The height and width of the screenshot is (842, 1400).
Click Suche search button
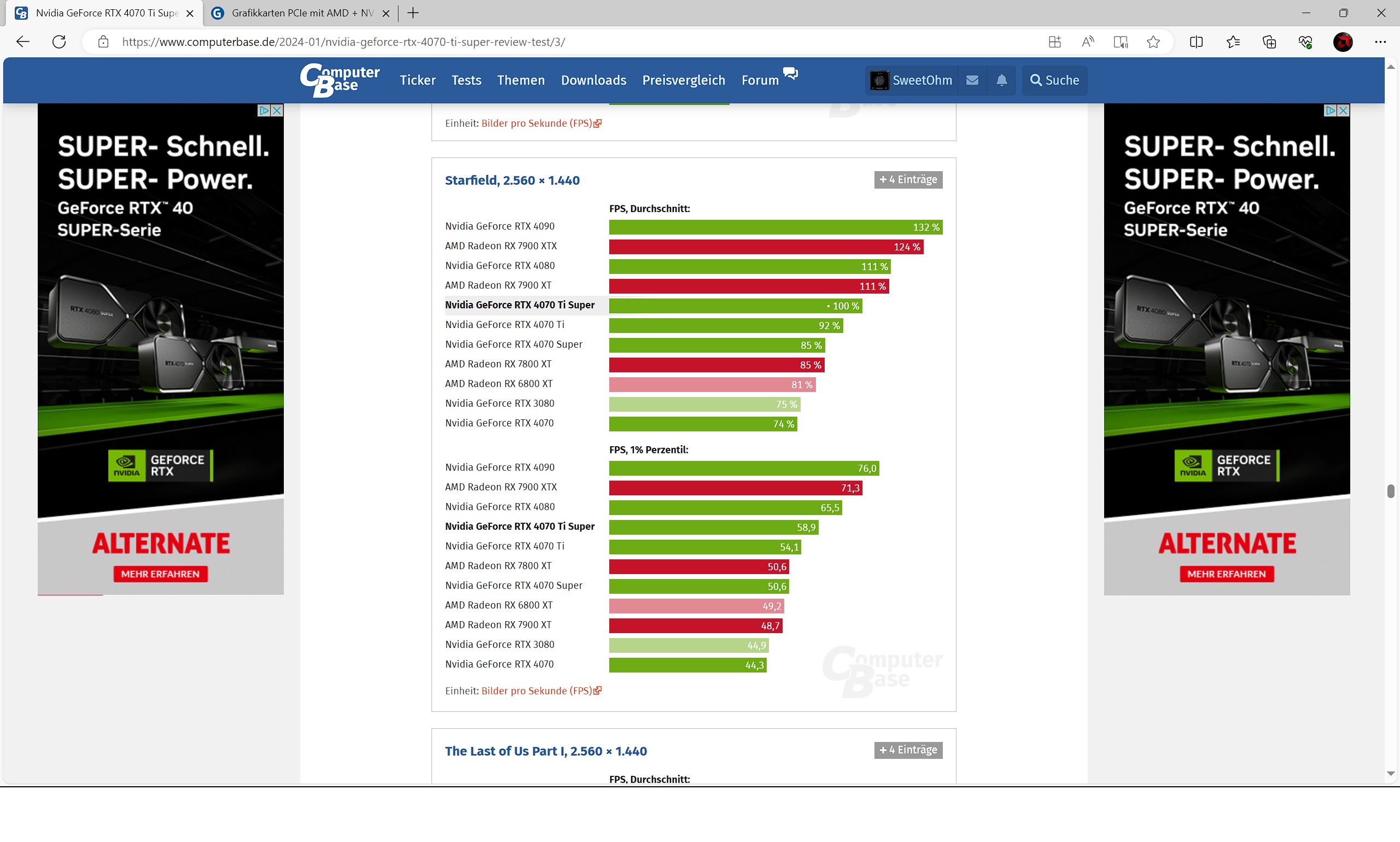click(x=1054, y=80)
